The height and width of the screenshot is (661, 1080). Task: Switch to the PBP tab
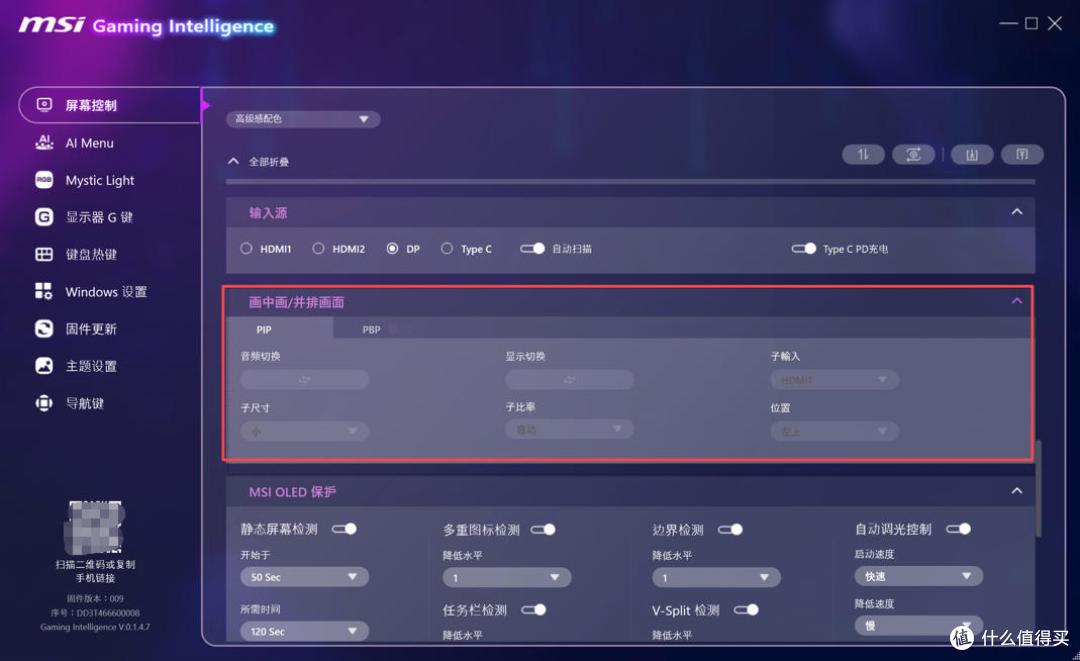pyautogui.click(x=371, y=329)
